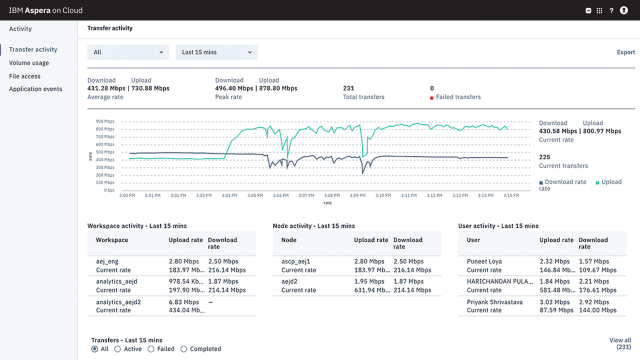Click the Download rate legend square

[541, 182]
